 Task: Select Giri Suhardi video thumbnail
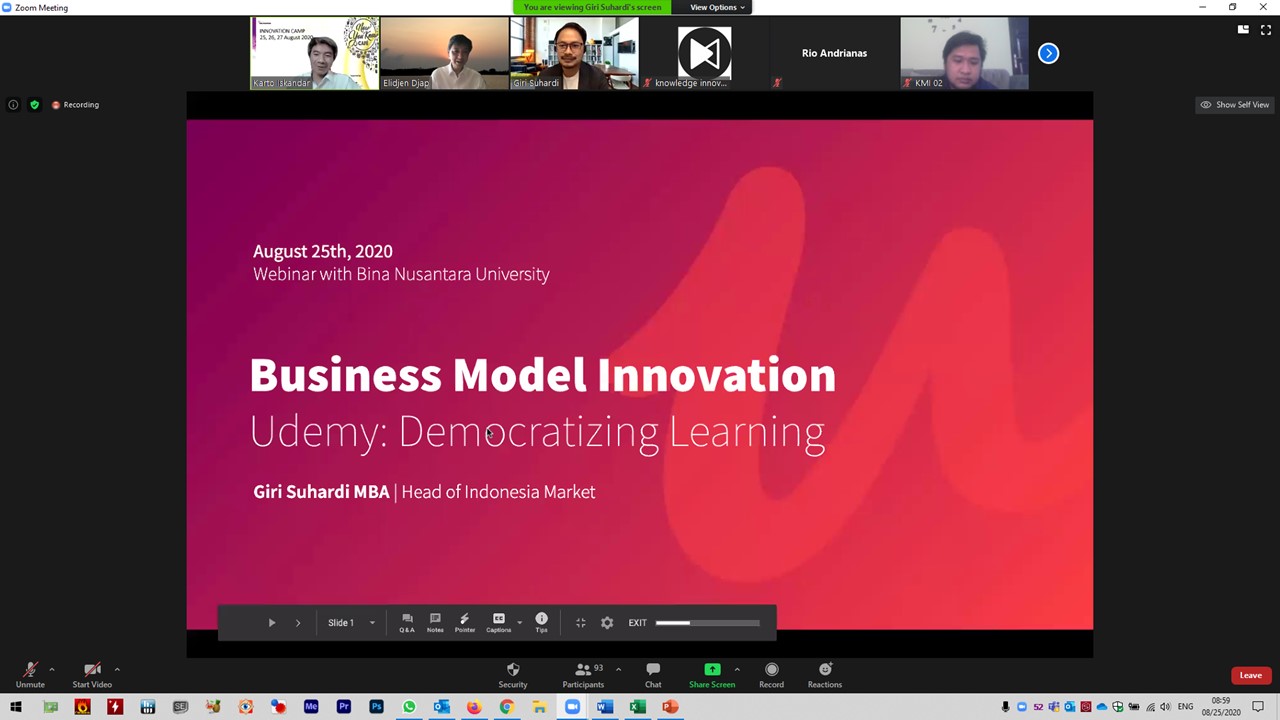574,53
